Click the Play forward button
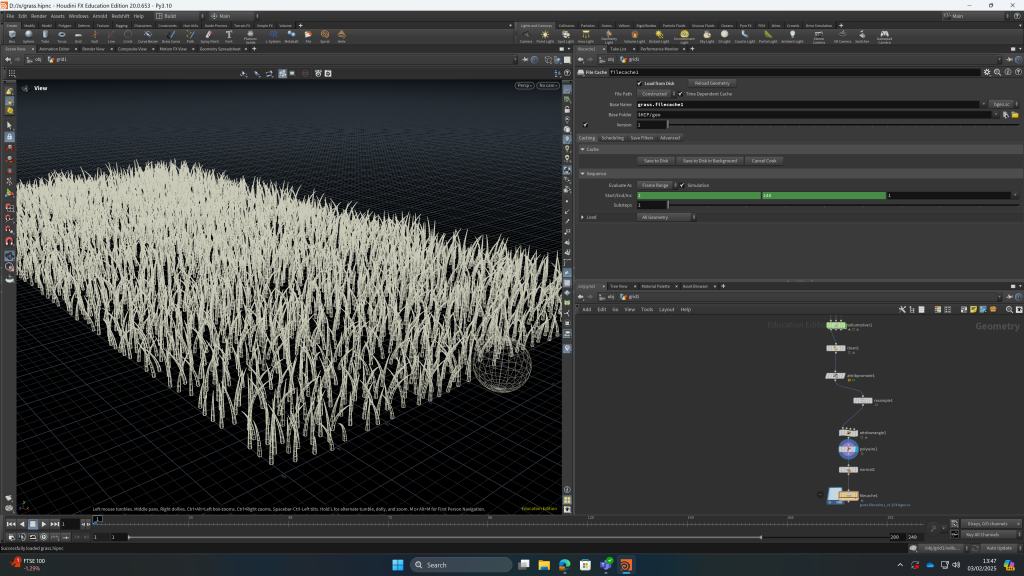Image resolution: width=1024 pixels, height=576 pixels. tap(44, 524)
